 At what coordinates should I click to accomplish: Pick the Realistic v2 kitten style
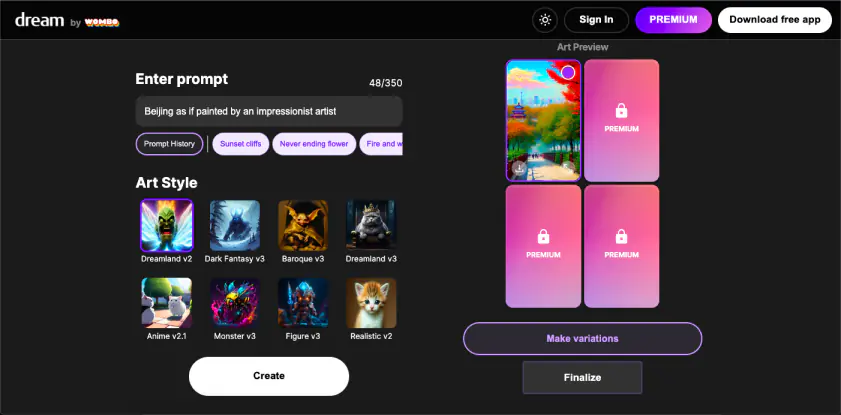tap(371, 303)
